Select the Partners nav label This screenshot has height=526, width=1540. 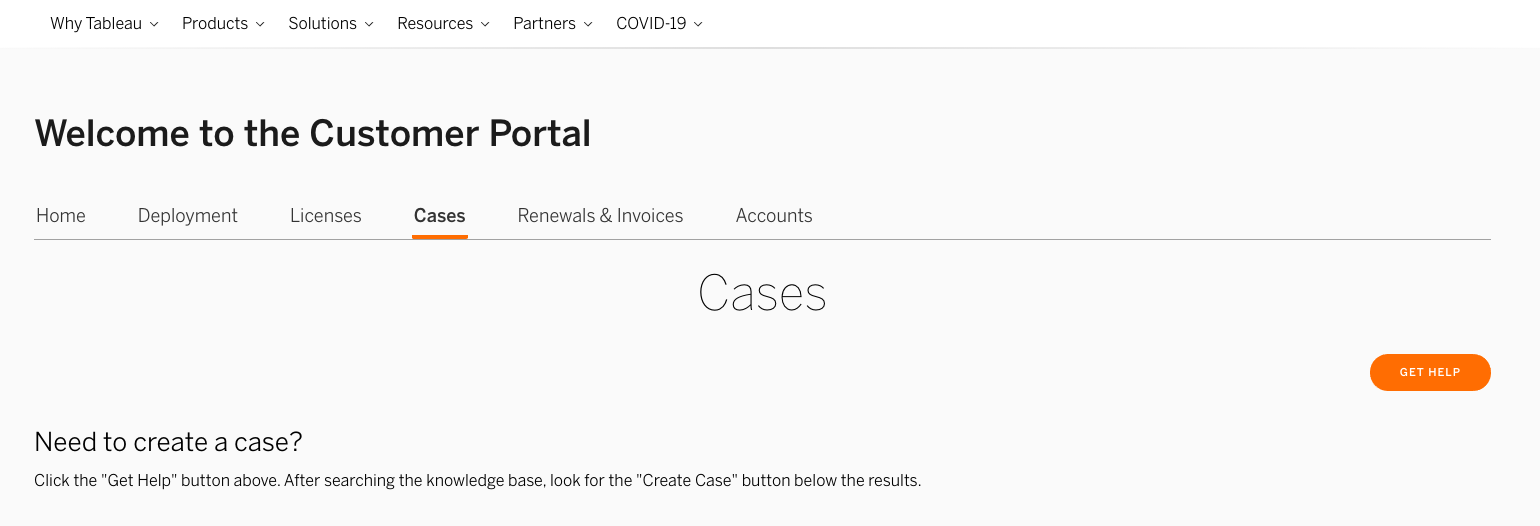[x=545, y=23]
